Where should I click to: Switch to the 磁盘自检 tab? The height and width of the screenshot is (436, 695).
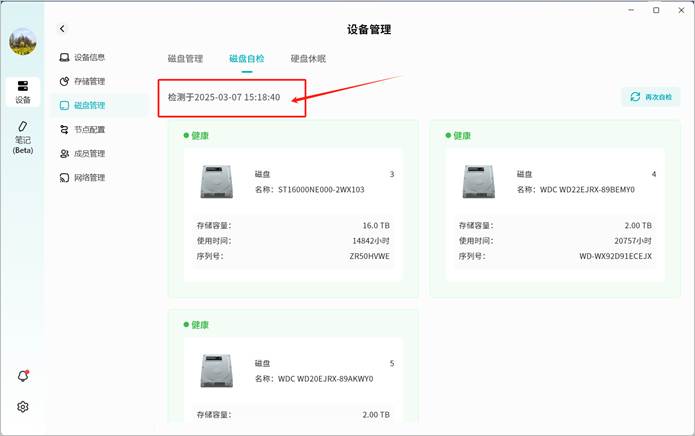[x=246, y=59]
